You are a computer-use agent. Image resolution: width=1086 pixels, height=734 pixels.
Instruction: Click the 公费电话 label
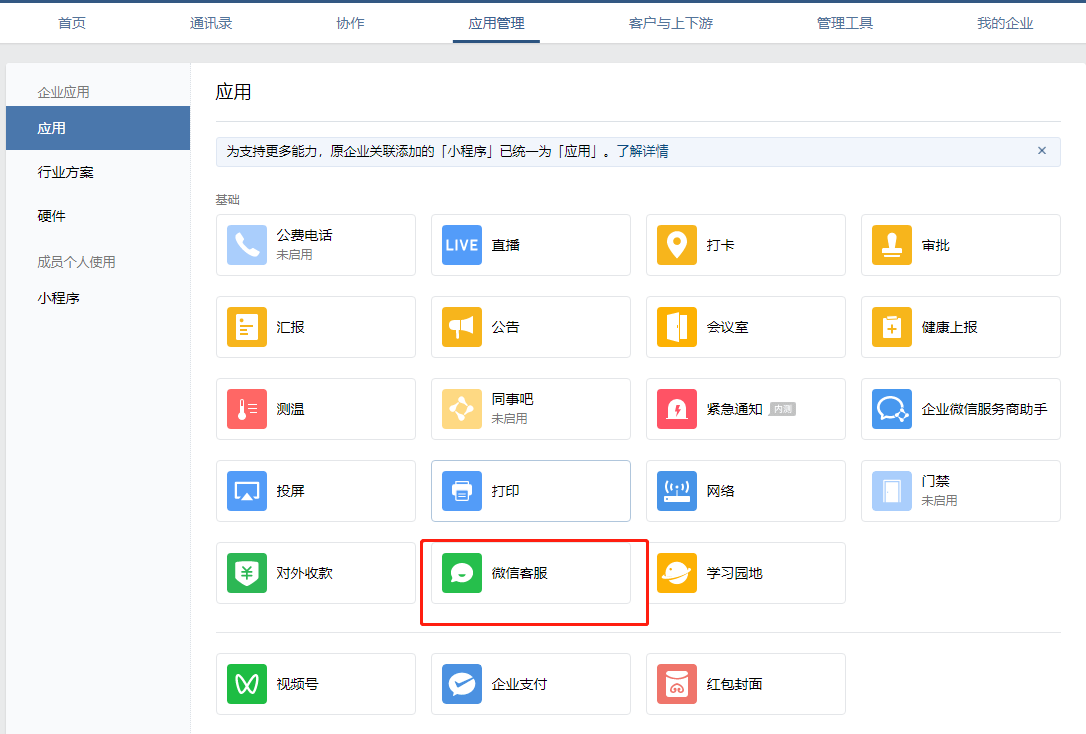pos(304,235)
